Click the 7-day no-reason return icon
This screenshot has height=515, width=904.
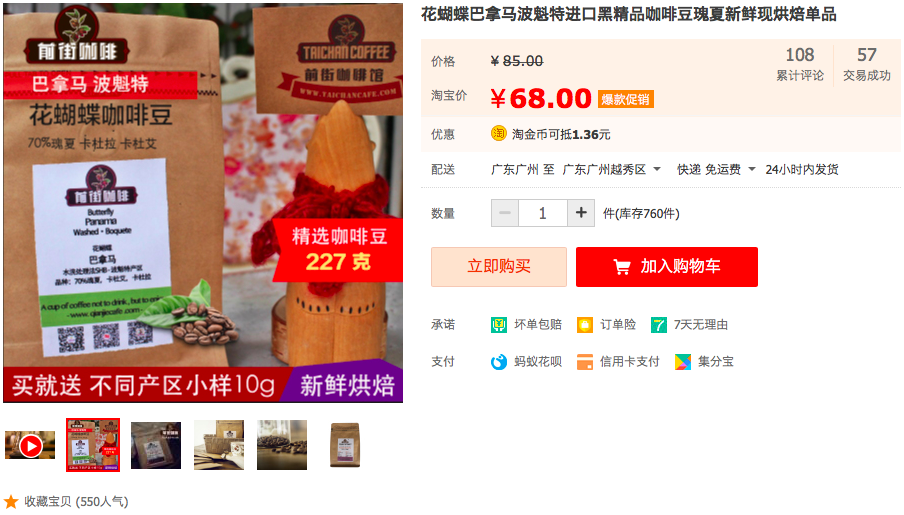click(658, 325)
